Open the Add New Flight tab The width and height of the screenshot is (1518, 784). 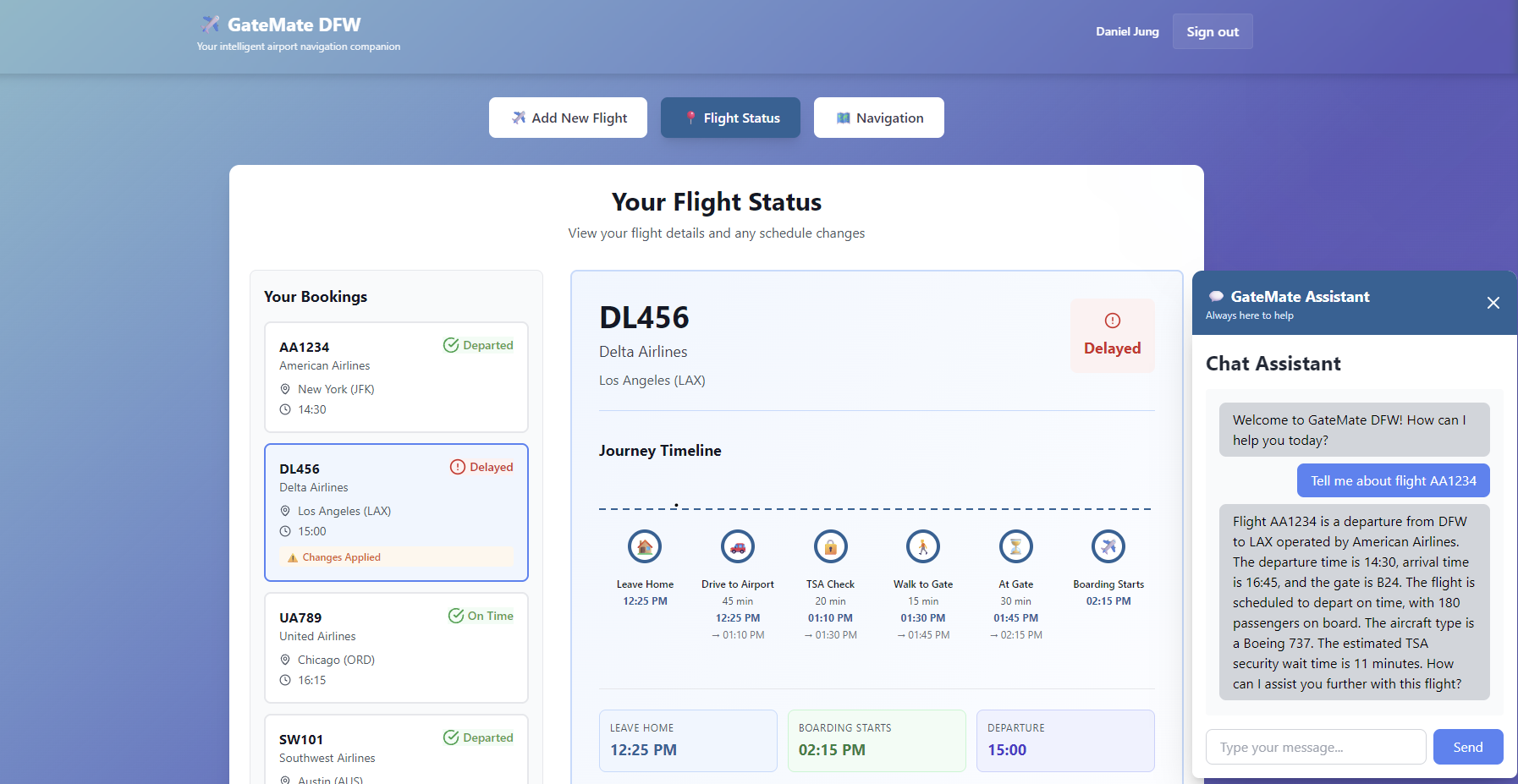[568, 118]
